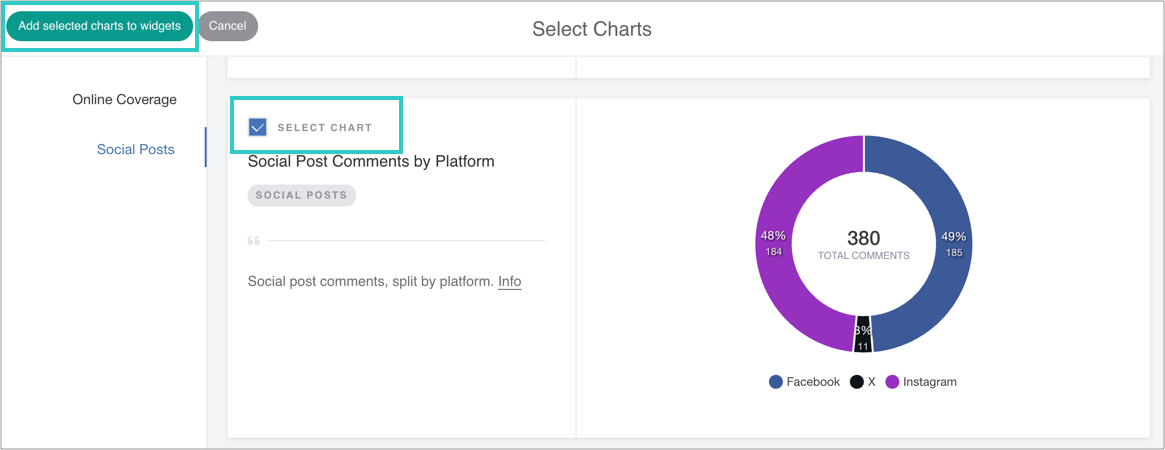Select the SOCIAL POSTS tag pill
This screenshot has height=450, width=1165.
tap(301, 195)
